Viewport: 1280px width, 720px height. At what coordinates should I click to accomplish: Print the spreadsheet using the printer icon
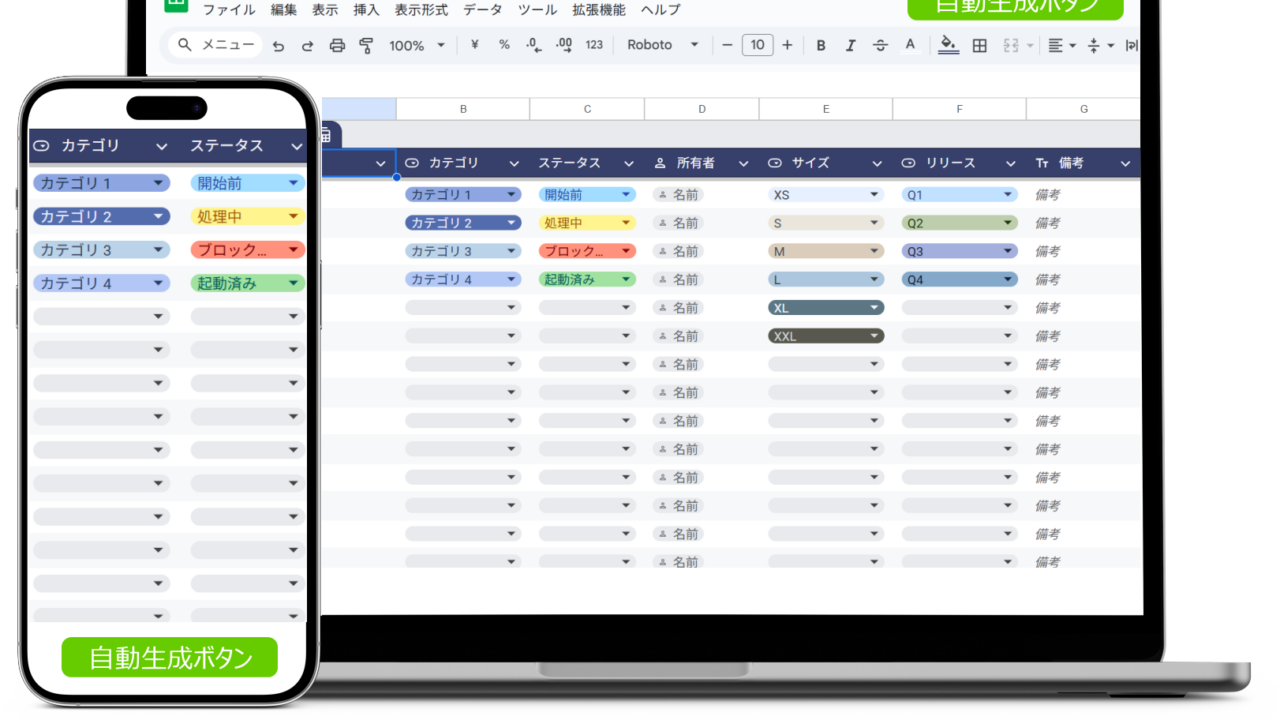coord(337,45)
